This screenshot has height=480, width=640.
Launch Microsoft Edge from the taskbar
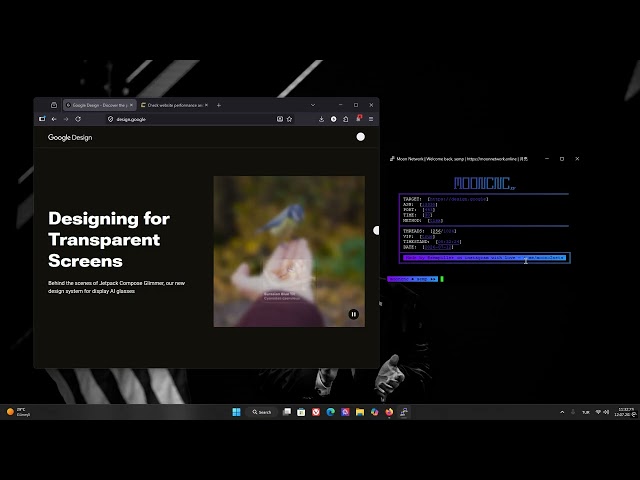[331, 412]
